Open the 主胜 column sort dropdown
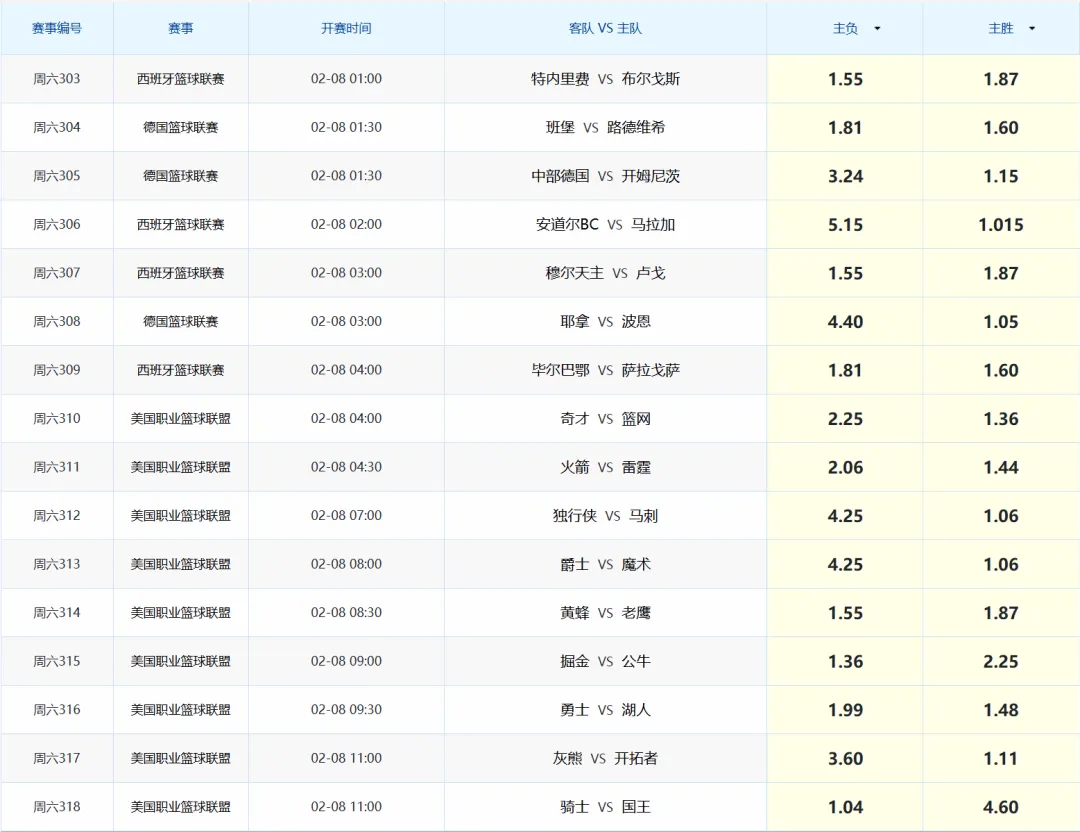Screen dimensions: 1080x832 click(x=1031, y=28)
